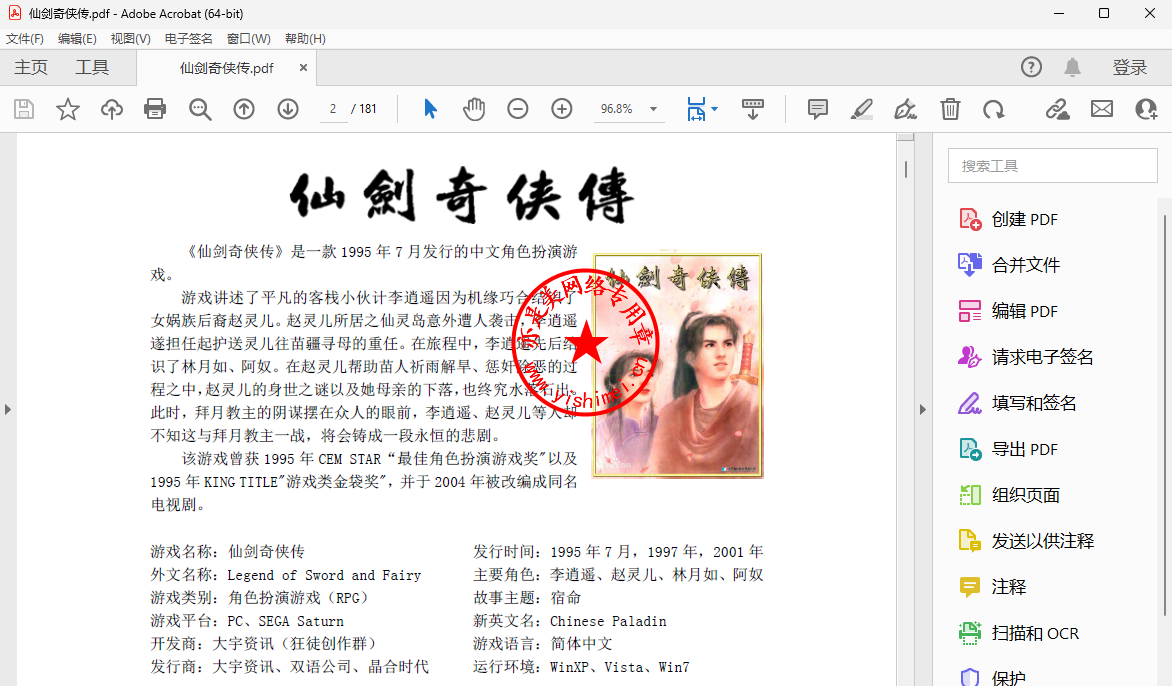Image resolution: width=1172 pixels, height=686 pixels.
Task: Choose the Highlight text tool
Action: 862,109
